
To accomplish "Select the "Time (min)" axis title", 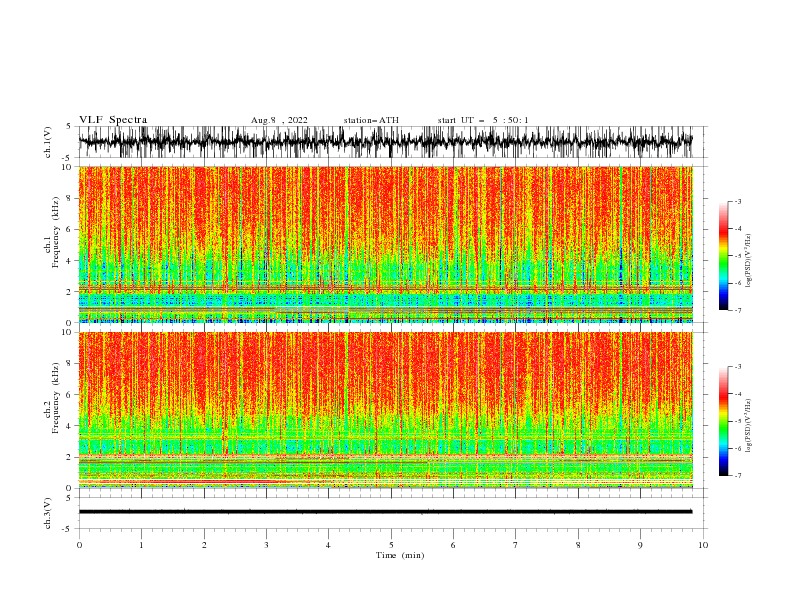I will [x=400, y=555].
